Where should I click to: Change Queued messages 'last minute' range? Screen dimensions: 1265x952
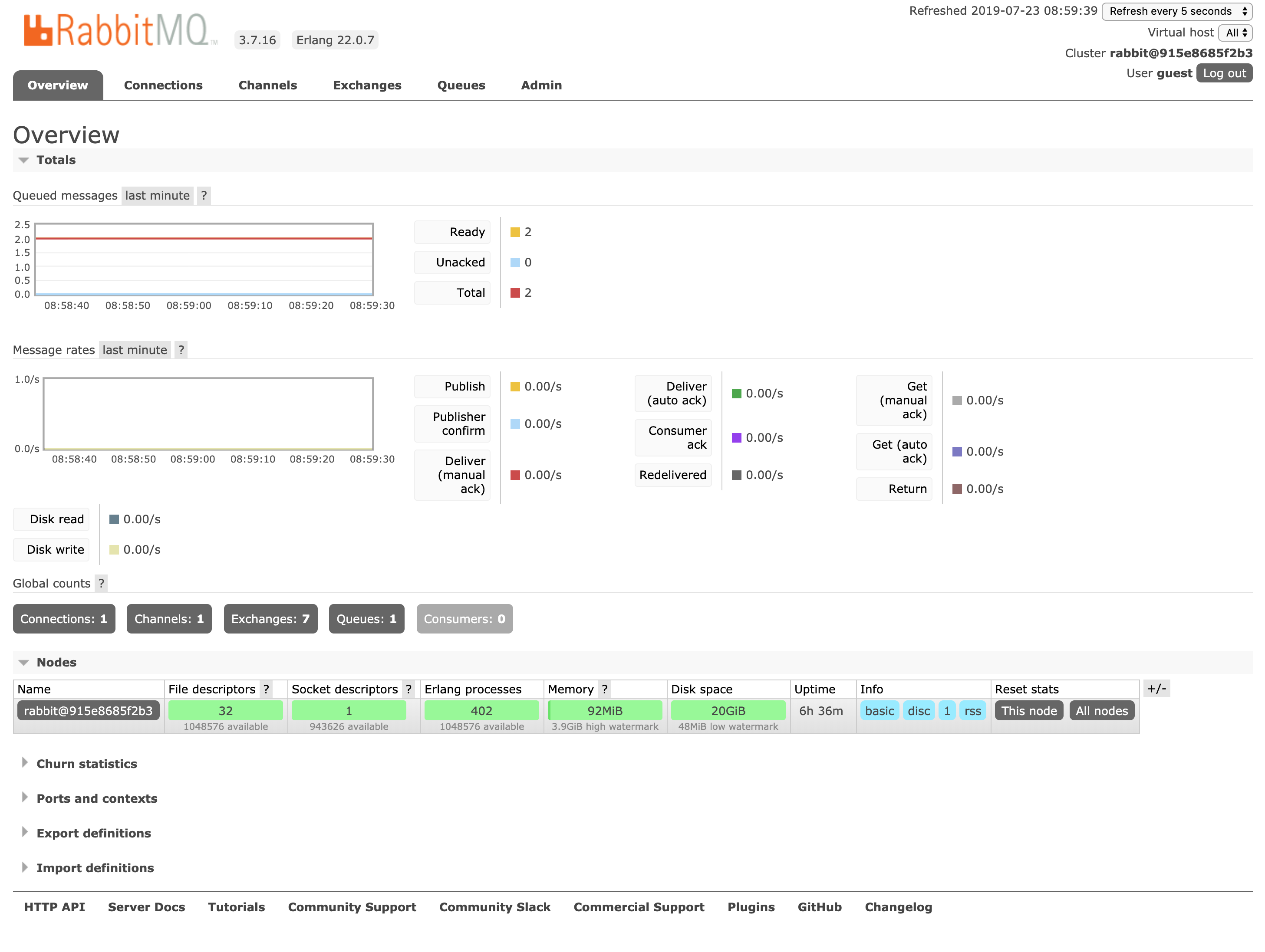[x=157, y=196]
